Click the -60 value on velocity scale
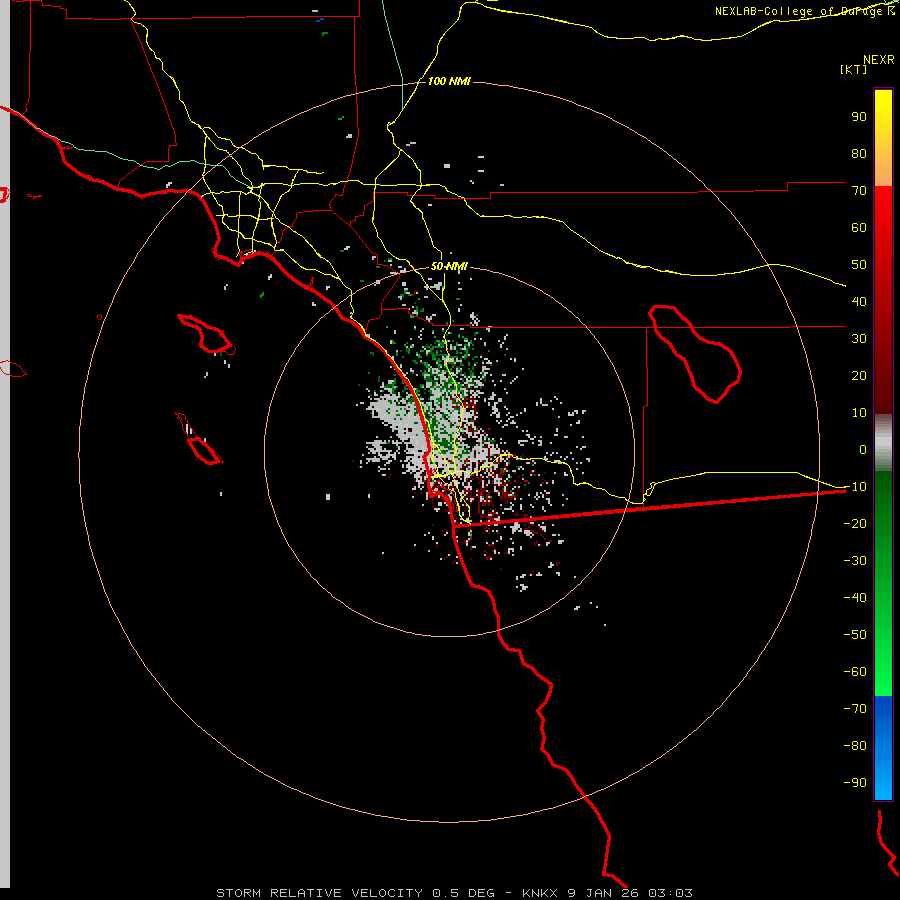Viewport: 900px width, 900px height. point(855,672)
